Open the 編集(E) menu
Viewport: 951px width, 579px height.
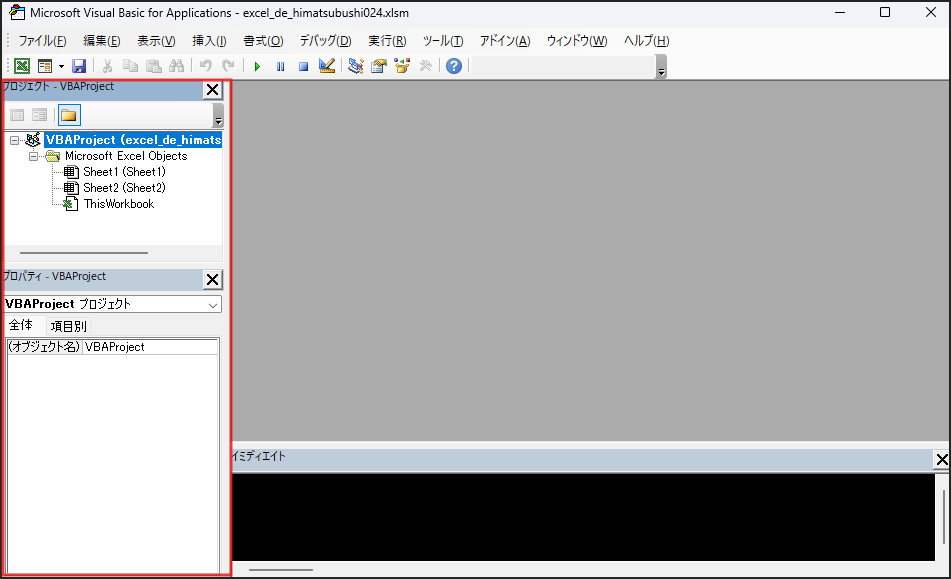tap(101, 41)
